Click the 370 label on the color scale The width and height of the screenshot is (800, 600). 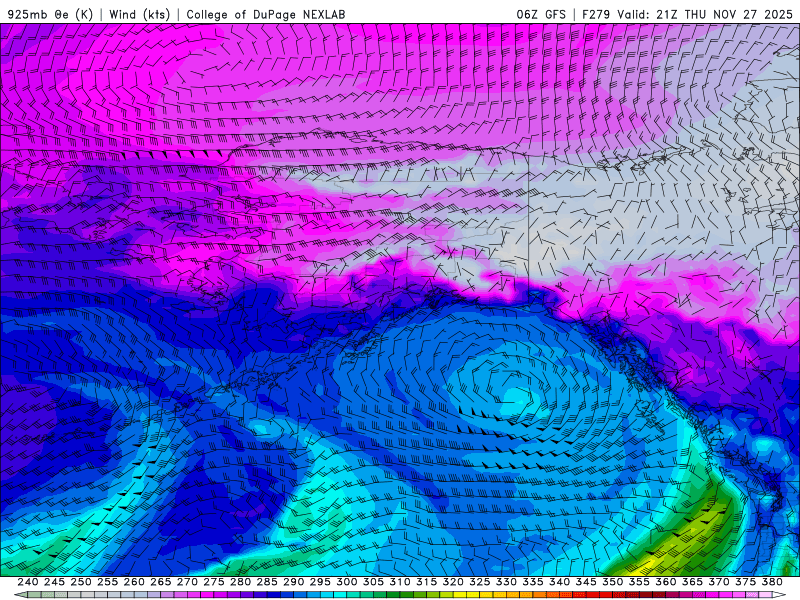(x=719, y=582)
